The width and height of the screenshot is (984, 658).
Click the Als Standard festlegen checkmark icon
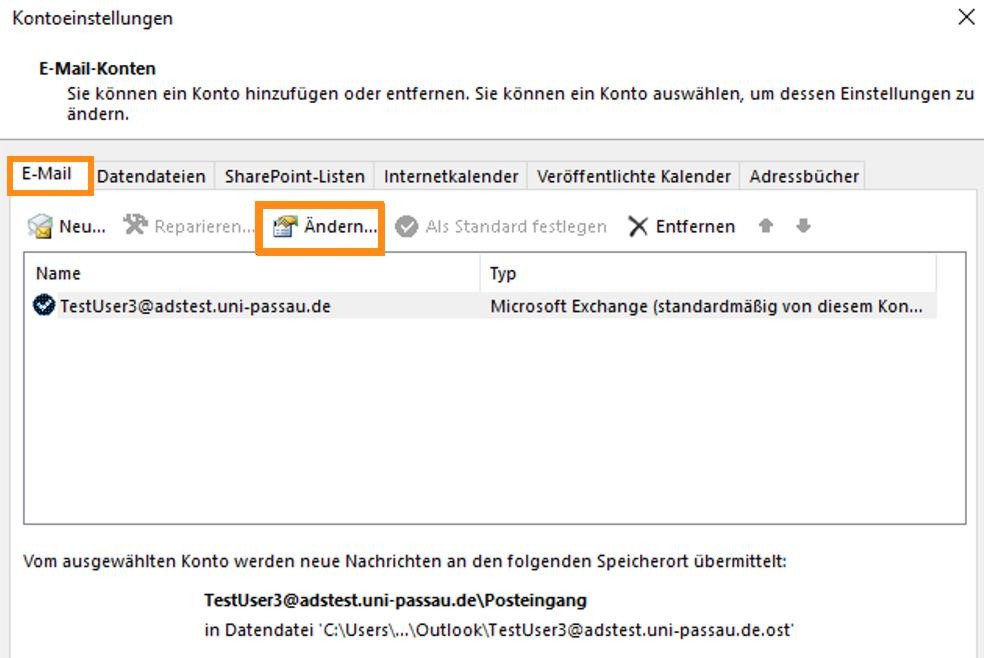tap(407, 226)
